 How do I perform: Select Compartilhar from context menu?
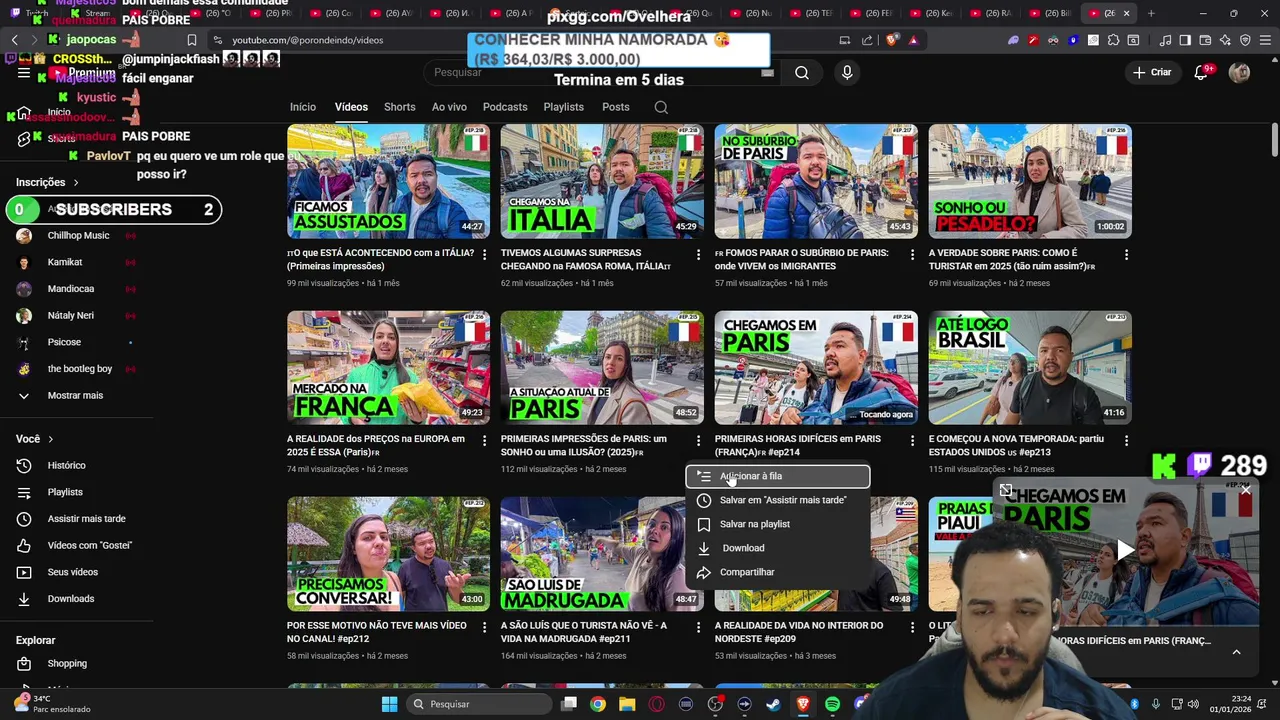[x=778, y=572]
